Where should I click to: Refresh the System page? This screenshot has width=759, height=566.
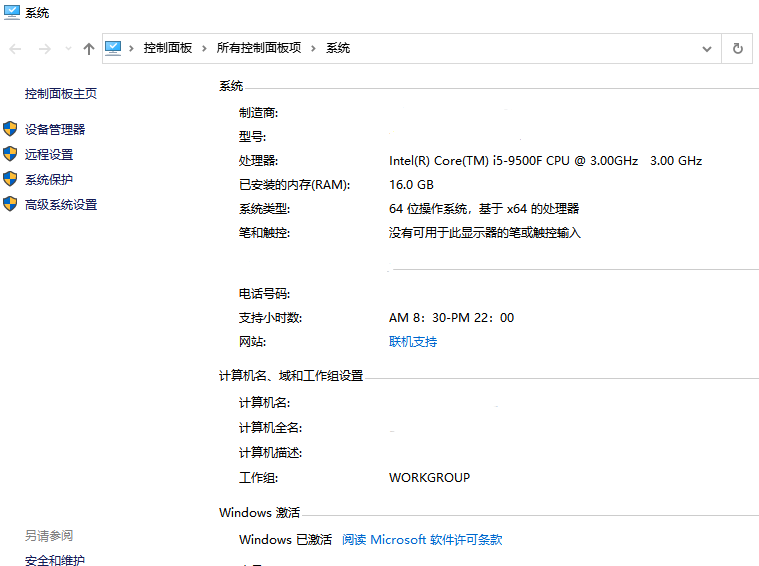[x=738, y=48]
